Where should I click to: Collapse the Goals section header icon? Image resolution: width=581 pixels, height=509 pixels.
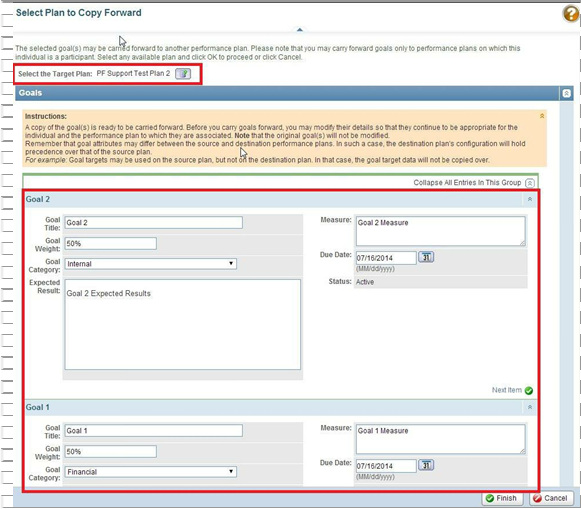pyautogui.click(x=566, y=93)
